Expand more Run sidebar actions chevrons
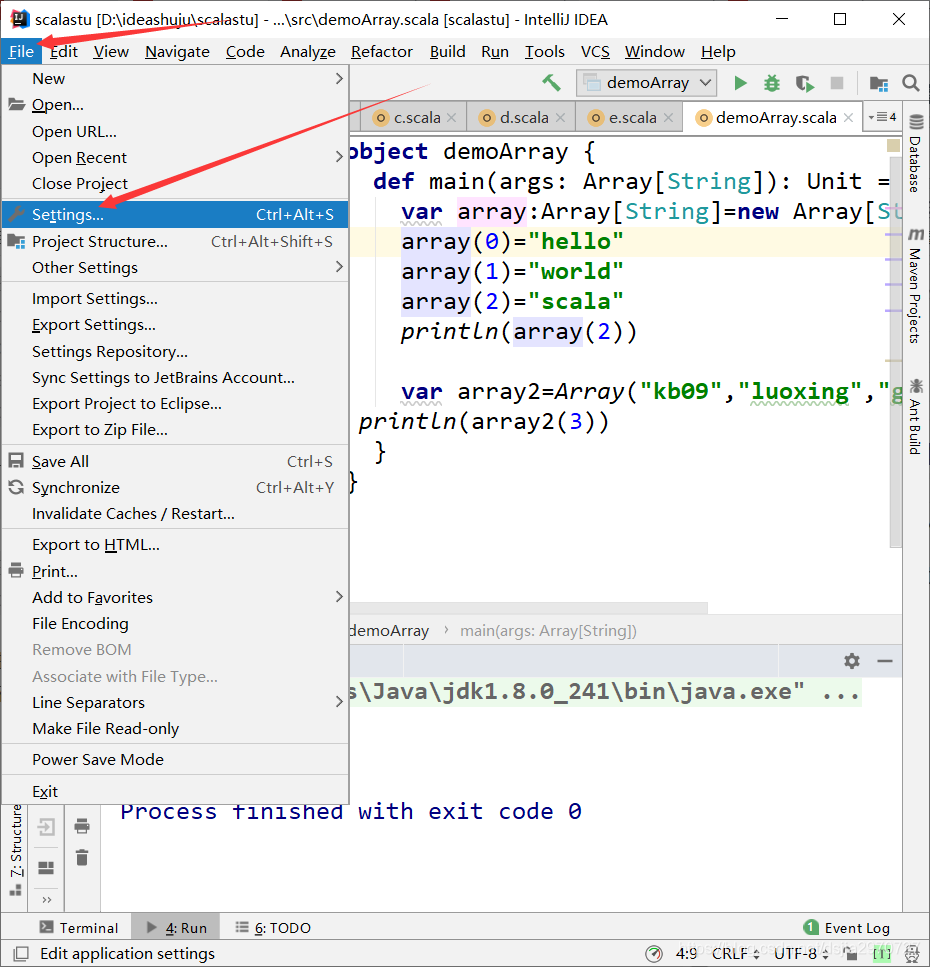The height and width of the screenshot is (967, 930). pyautogui.click(x=47, y=900)
